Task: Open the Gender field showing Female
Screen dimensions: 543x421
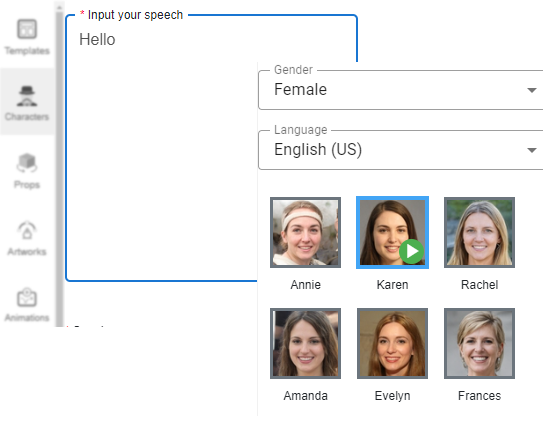Action: pyautogui.click(x=401, y=90)
